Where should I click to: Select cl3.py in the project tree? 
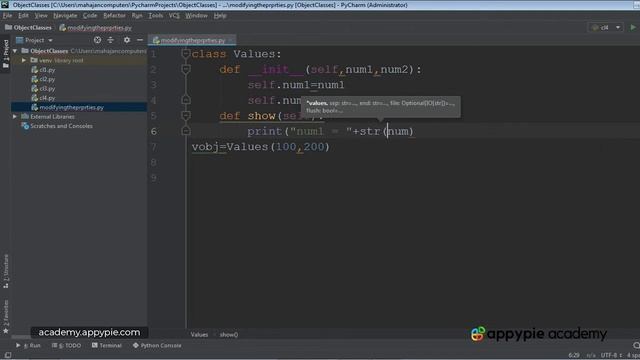point(47,89)
